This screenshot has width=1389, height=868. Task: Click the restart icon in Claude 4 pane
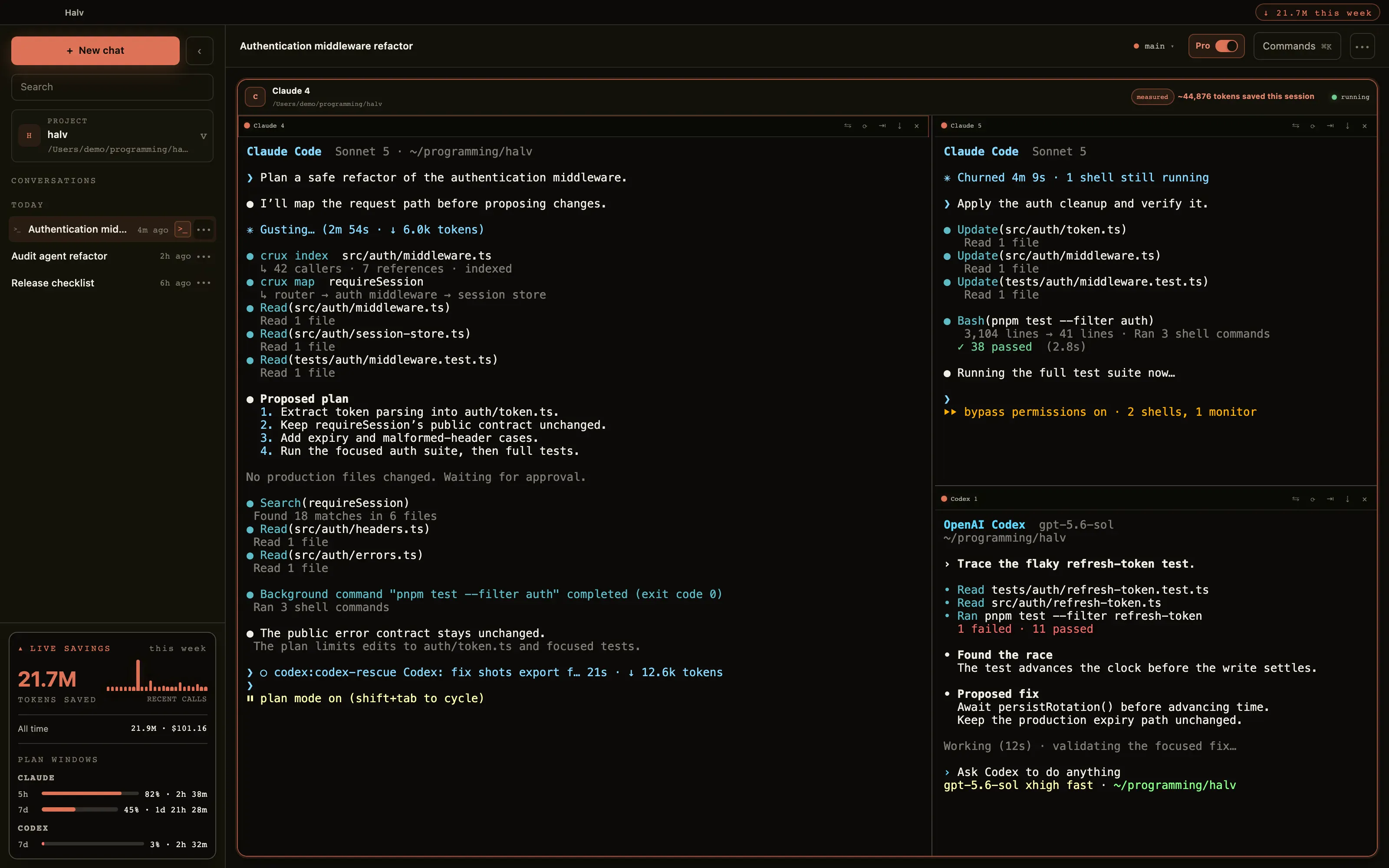[x=865, y=126]
